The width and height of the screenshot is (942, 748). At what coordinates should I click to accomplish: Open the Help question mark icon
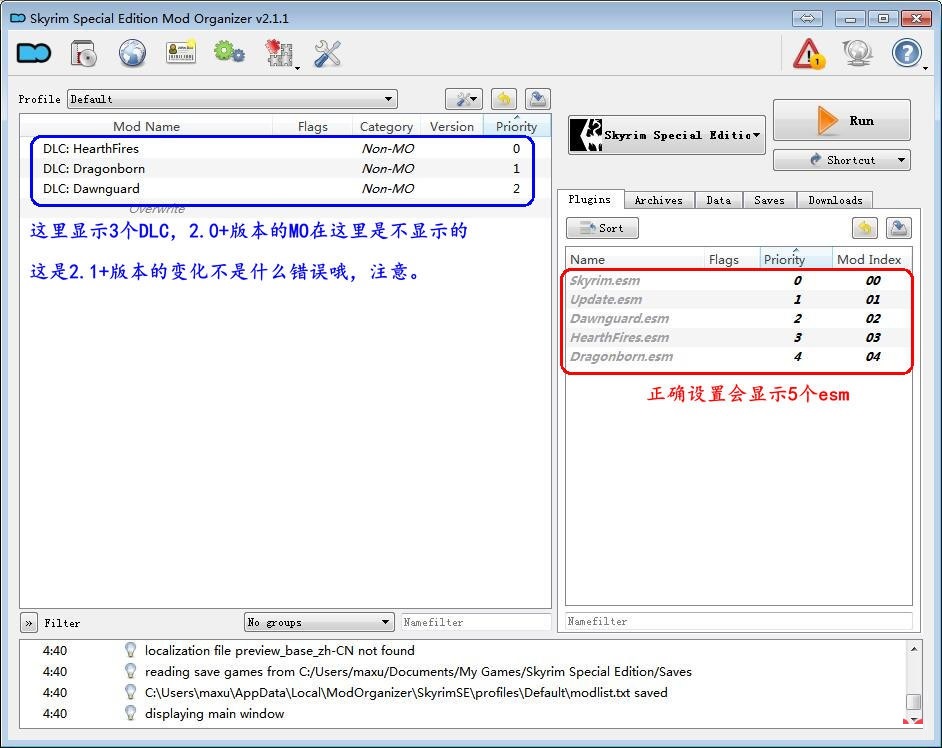click(907, 53)
